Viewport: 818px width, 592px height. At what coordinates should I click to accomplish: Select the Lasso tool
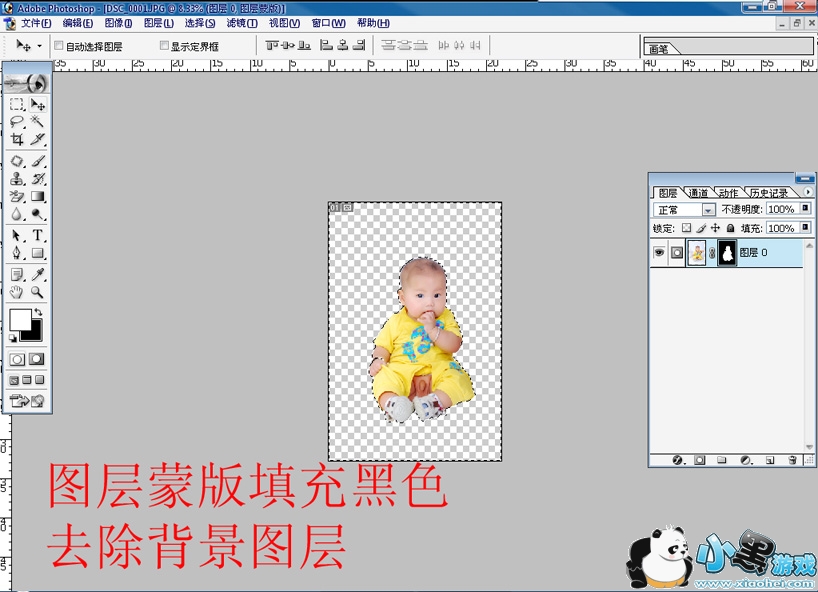17,122
